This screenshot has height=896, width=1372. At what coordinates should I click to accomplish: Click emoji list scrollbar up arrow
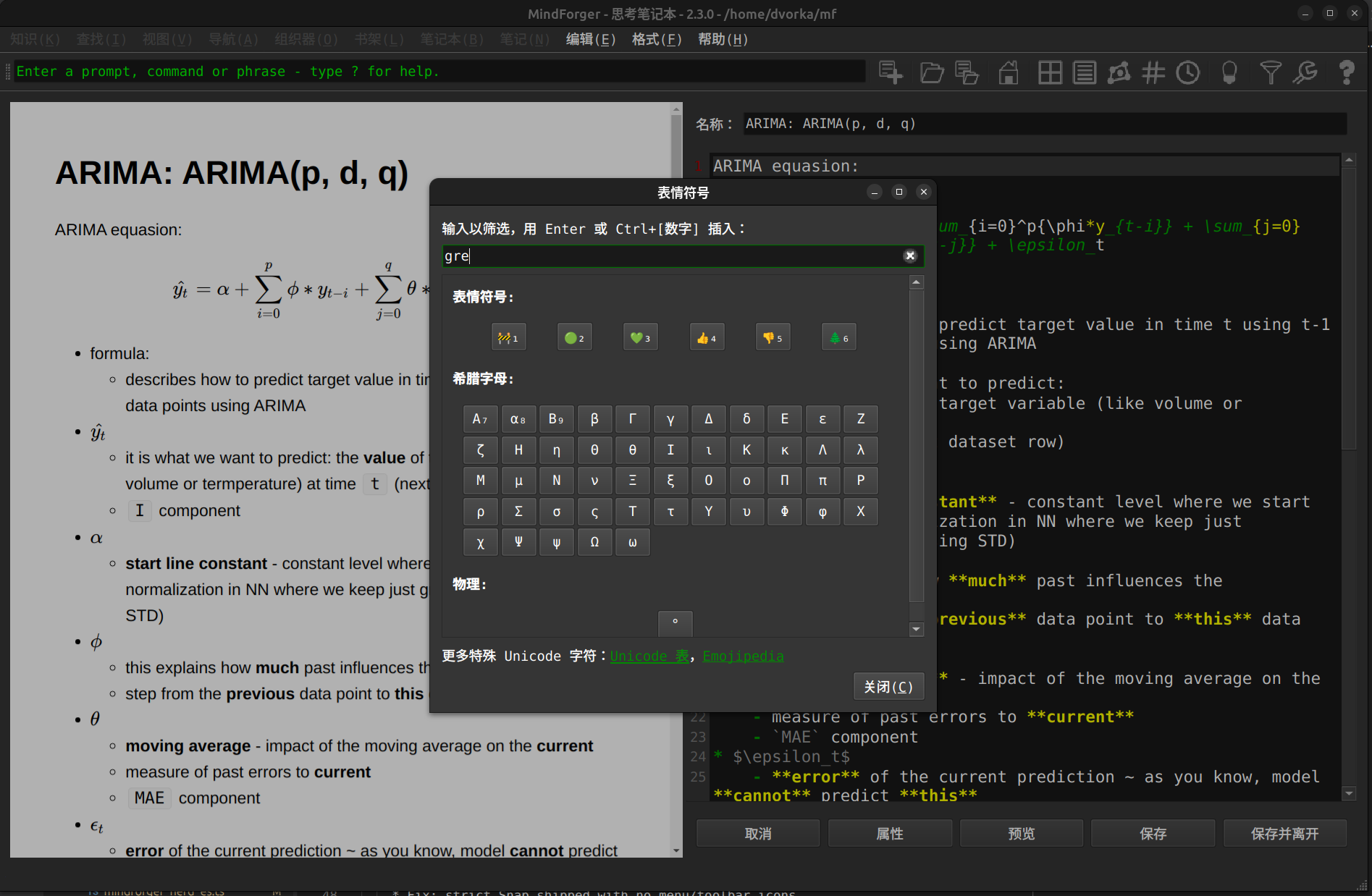pyautogui.click(x=916, y=282)
